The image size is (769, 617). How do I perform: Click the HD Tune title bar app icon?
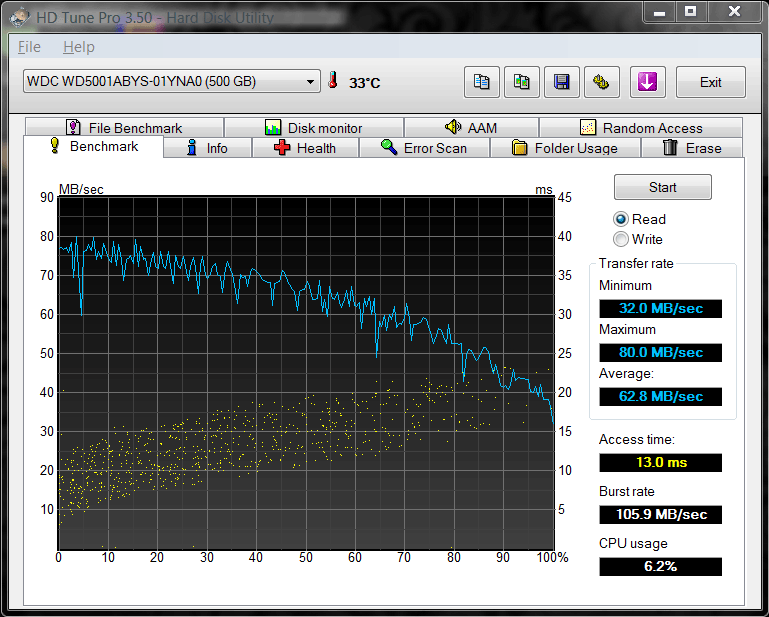click(x=20, y=18)
